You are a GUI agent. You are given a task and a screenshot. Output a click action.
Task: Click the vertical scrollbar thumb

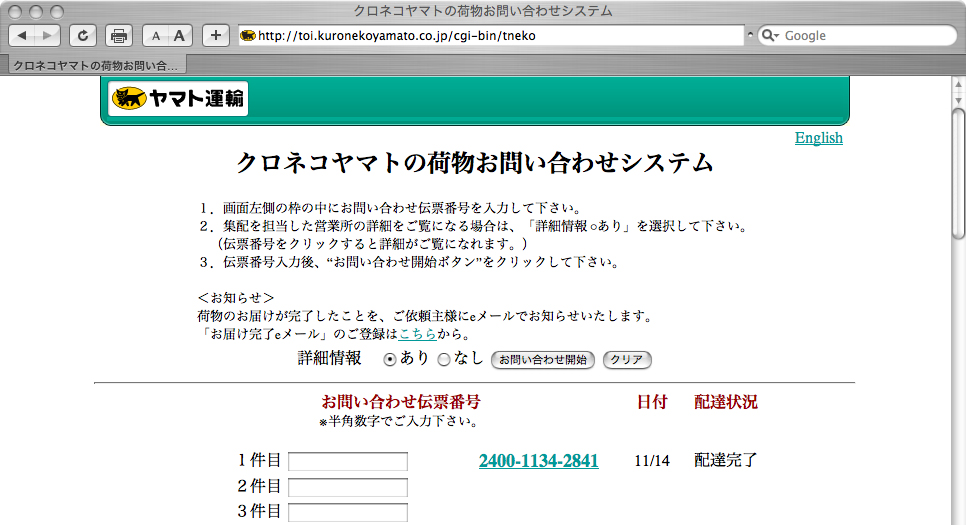click(958, 173)
